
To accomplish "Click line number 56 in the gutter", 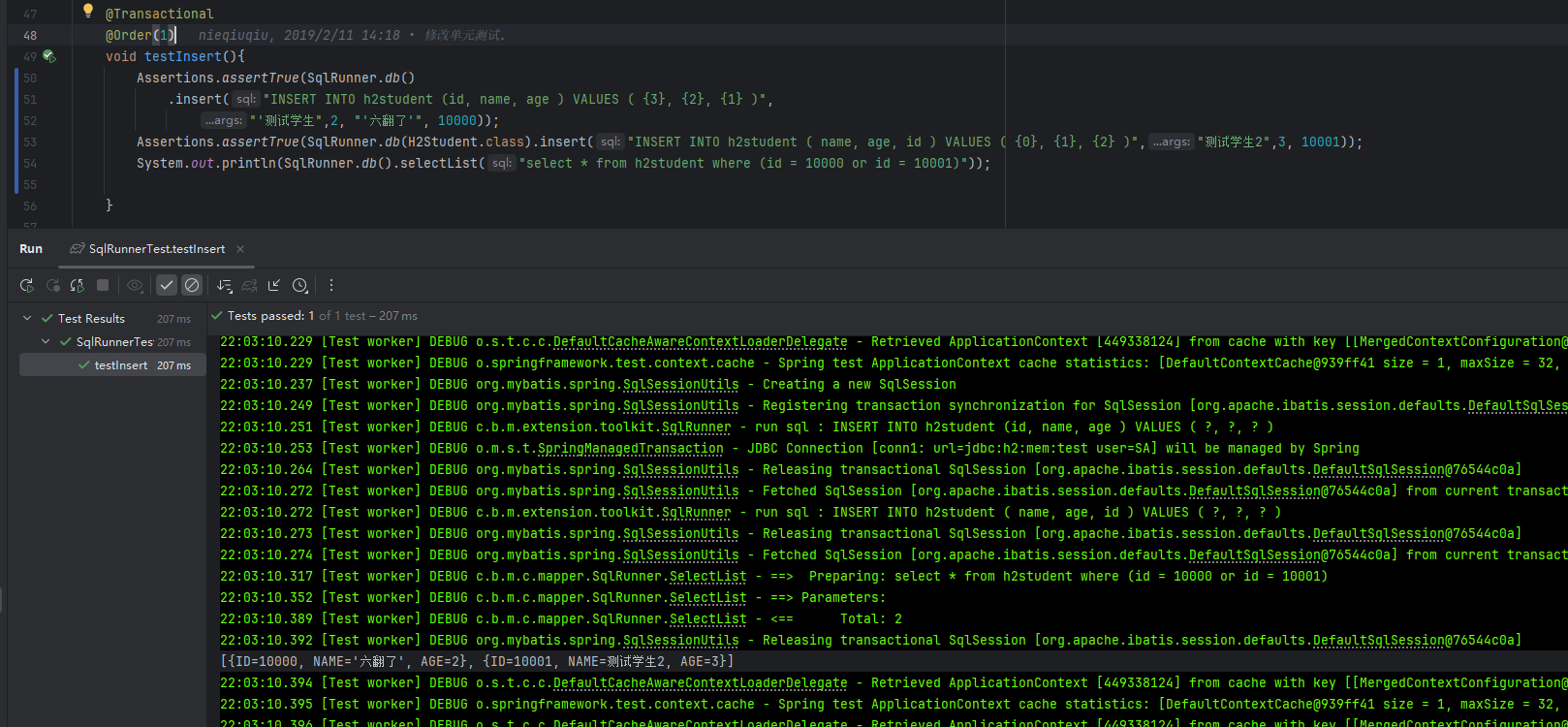I will click(x=30, y=205).
